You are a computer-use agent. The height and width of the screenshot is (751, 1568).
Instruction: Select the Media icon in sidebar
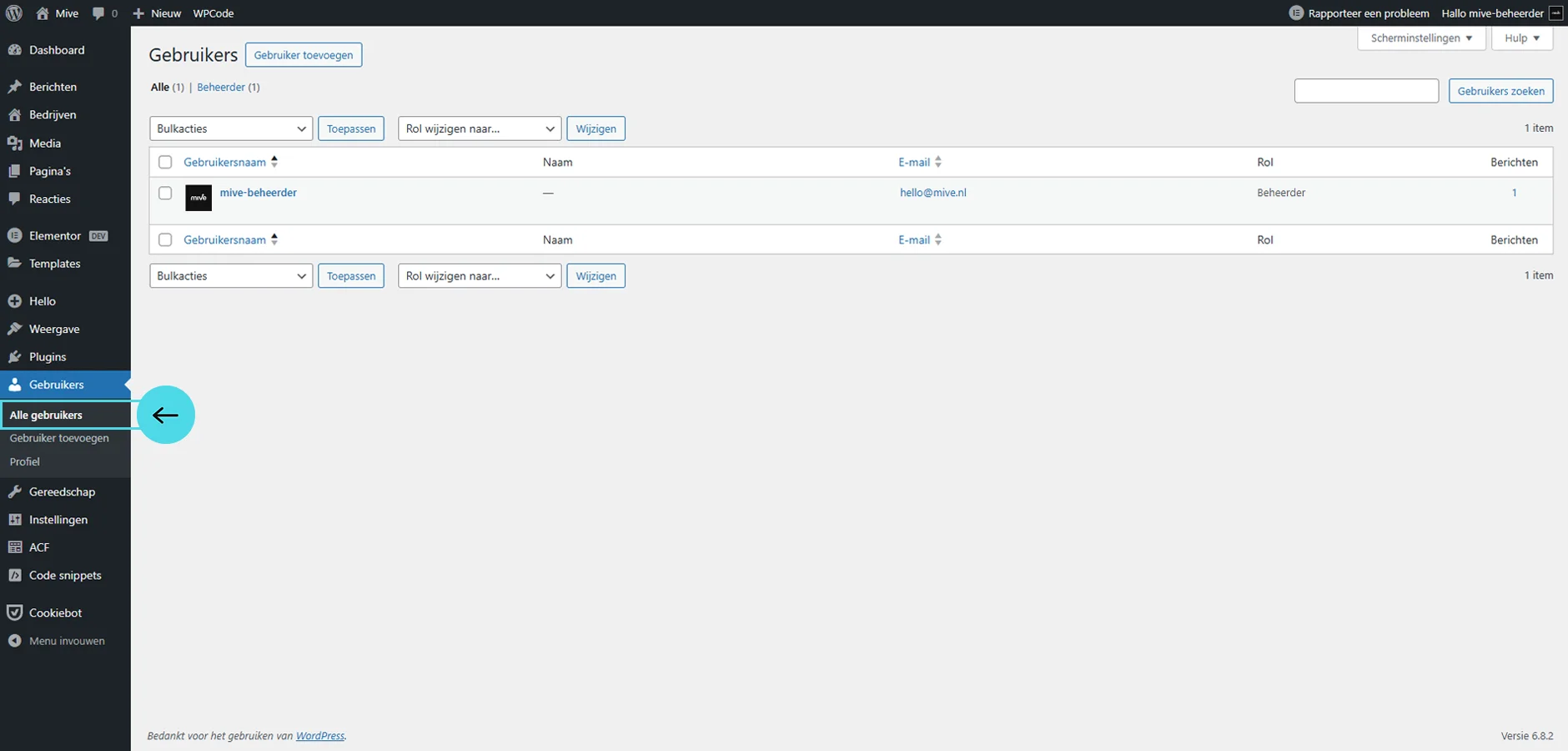pyautogui.click(x=14, y=144)
